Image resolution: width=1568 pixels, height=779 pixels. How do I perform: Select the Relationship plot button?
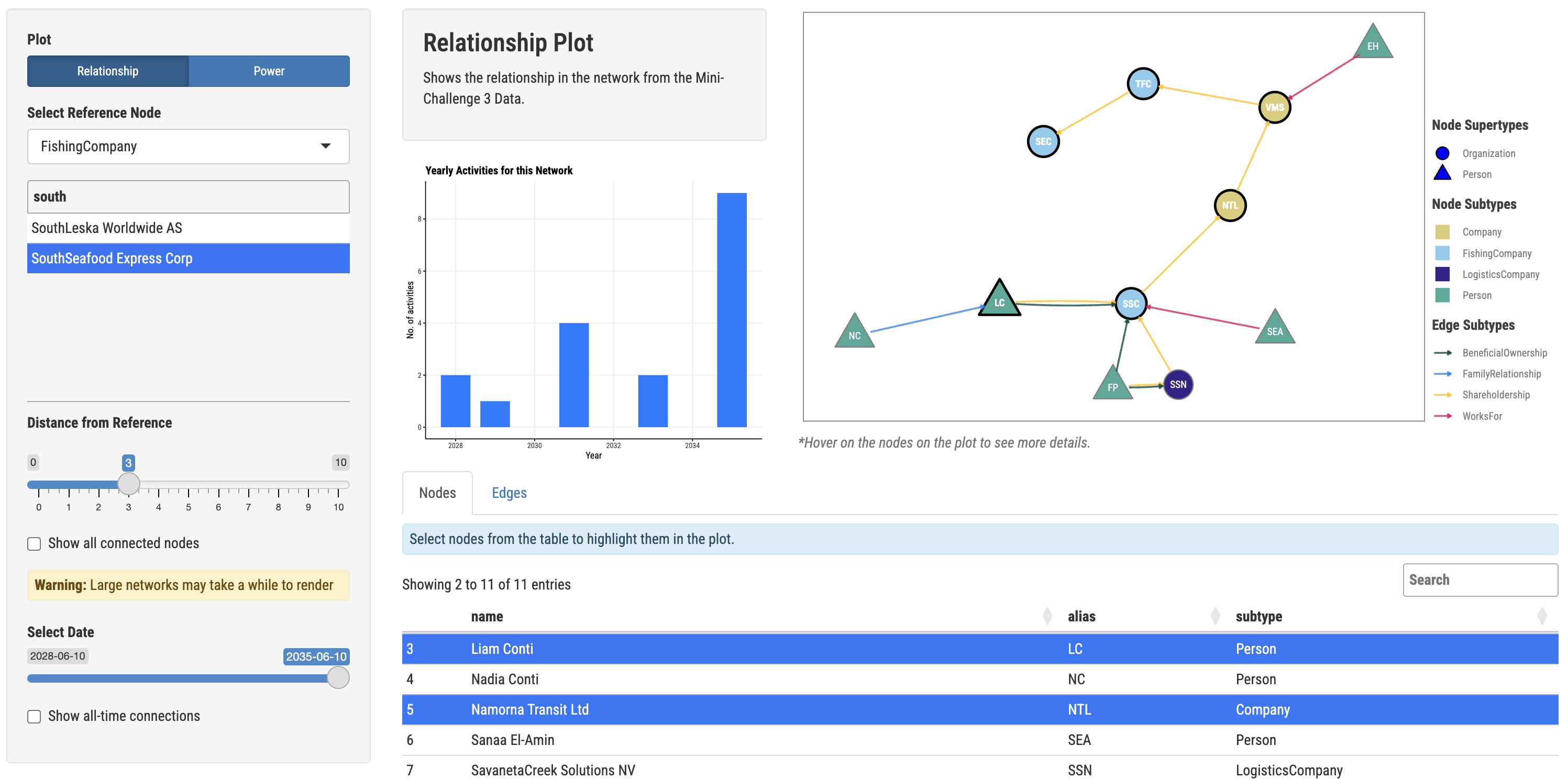108,71
